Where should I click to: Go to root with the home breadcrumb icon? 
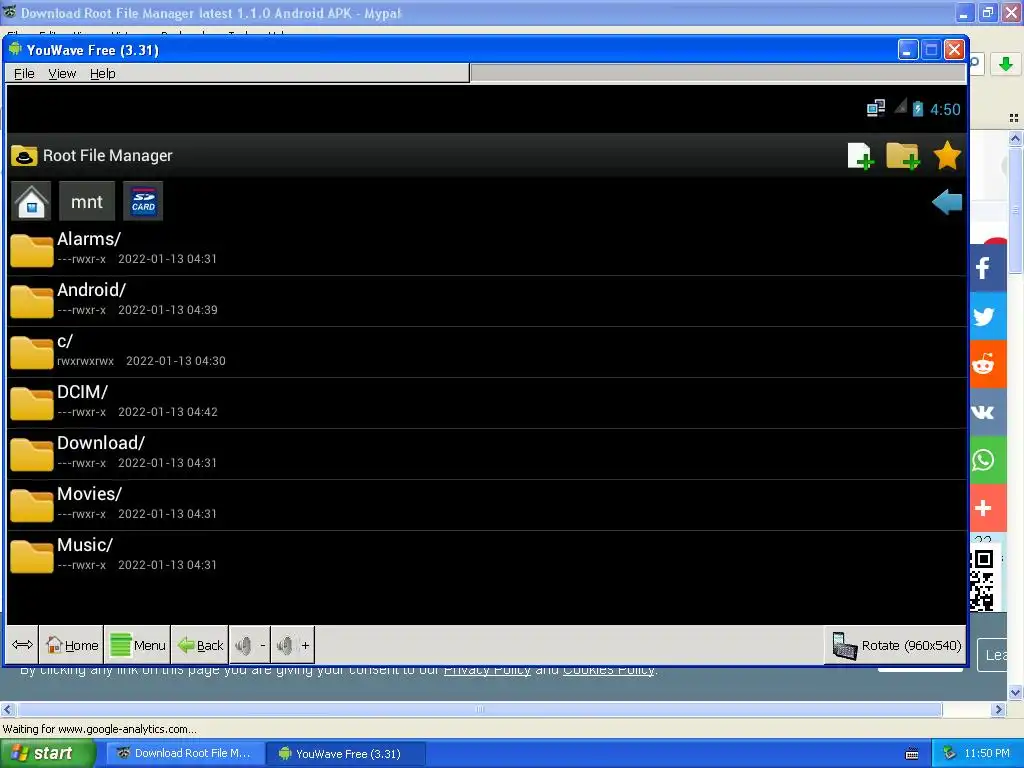tap(31, 201)
